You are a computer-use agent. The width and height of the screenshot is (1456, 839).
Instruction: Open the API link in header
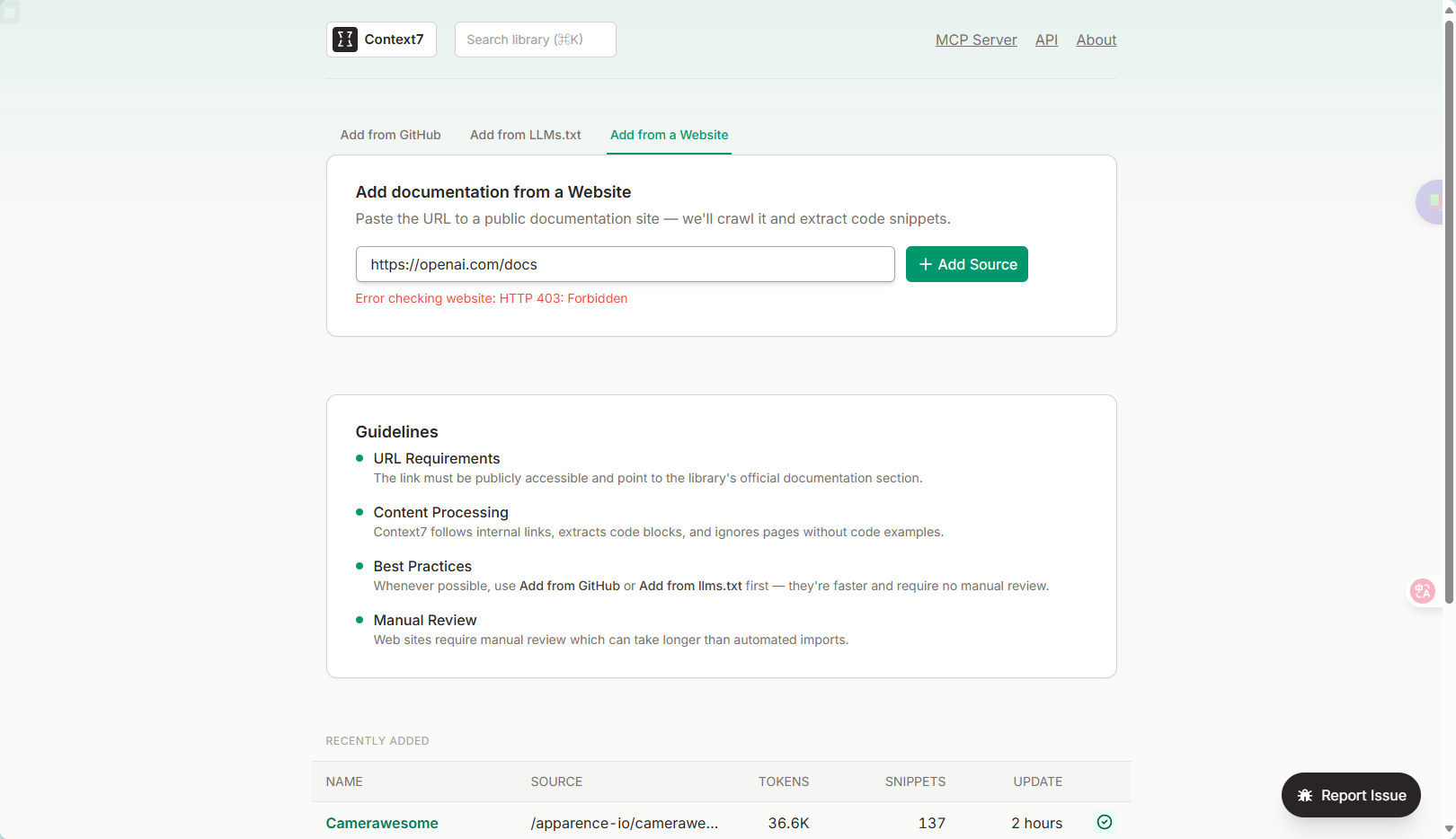click(x=1046, y=40)
